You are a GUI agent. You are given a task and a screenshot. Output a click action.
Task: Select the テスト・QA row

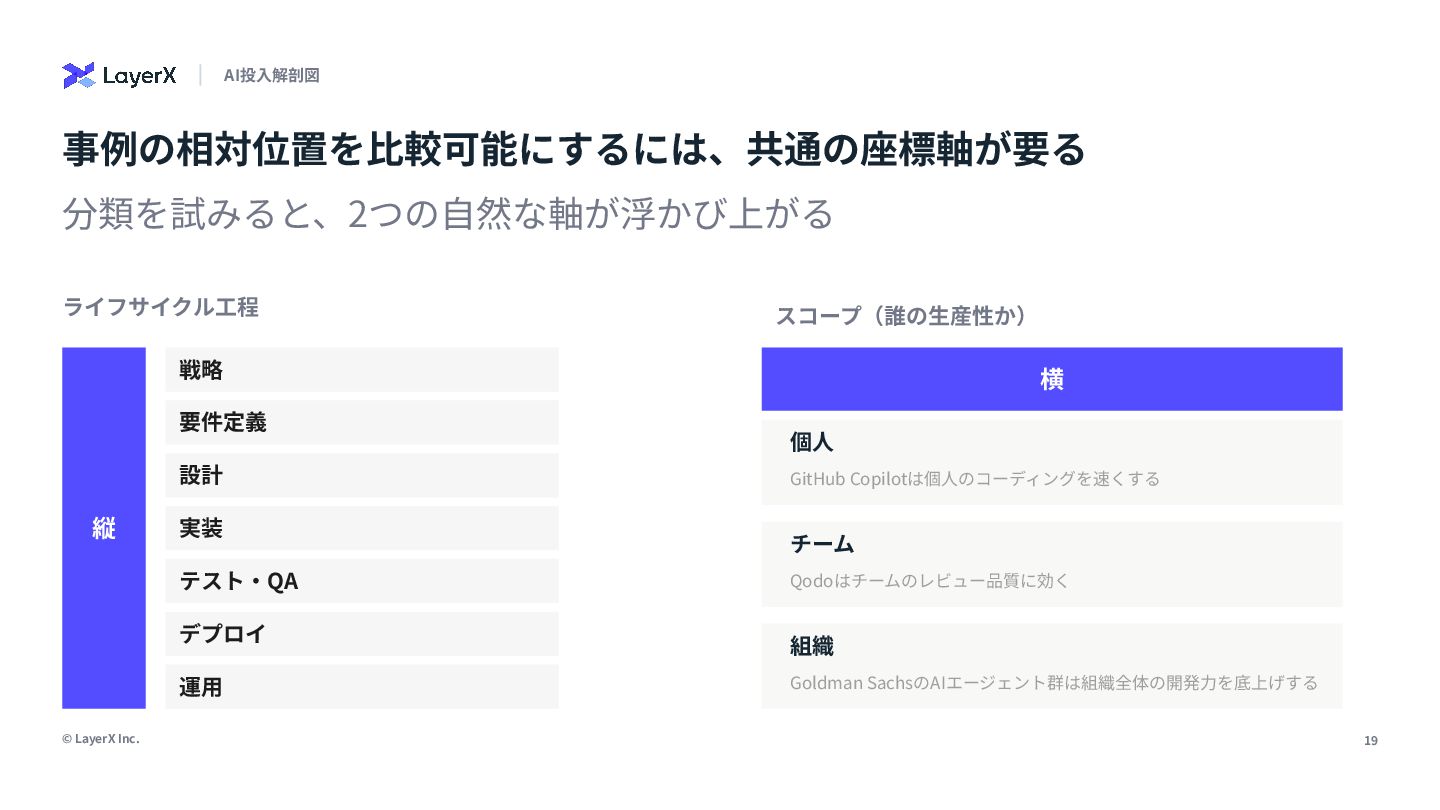point(361,581)
